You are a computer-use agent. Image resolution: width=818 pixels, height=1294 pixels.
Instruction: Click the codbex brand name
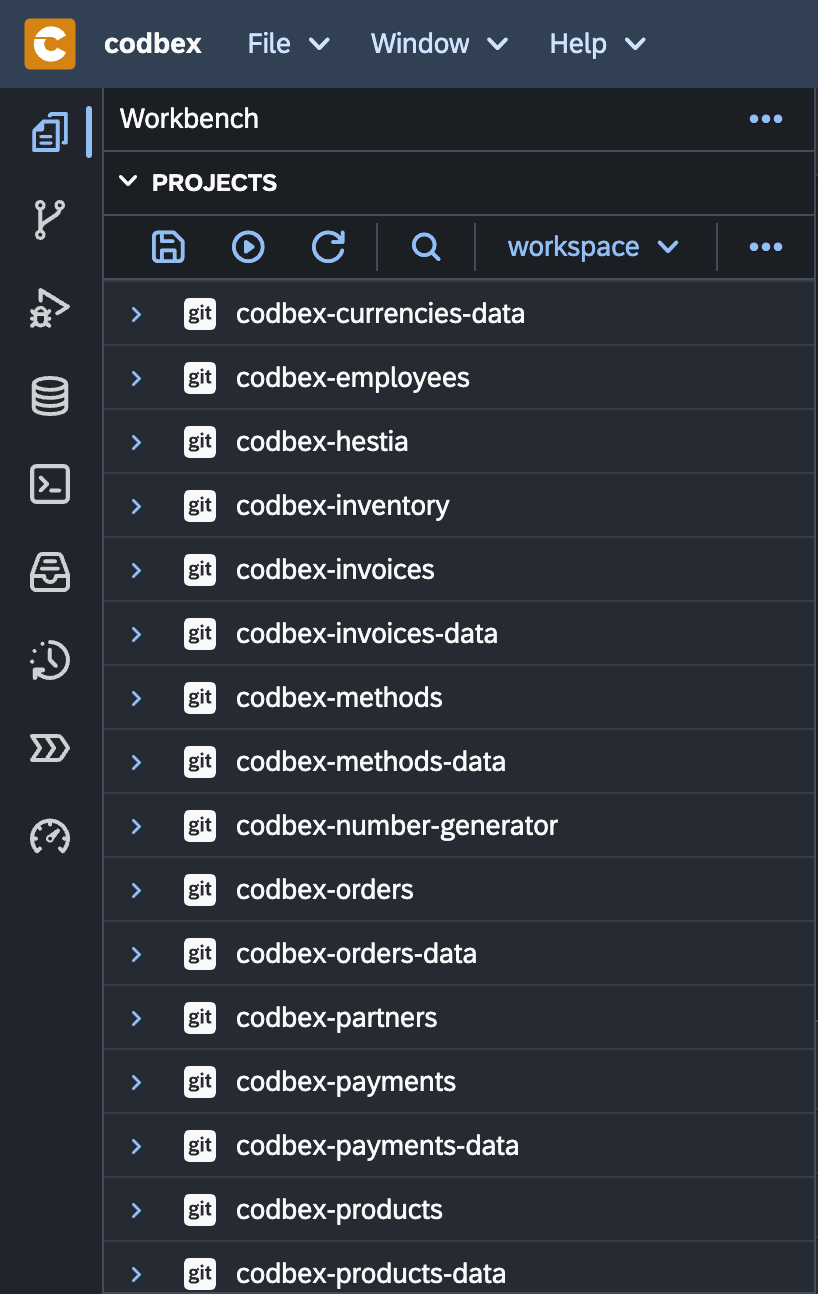pos(153,44)
